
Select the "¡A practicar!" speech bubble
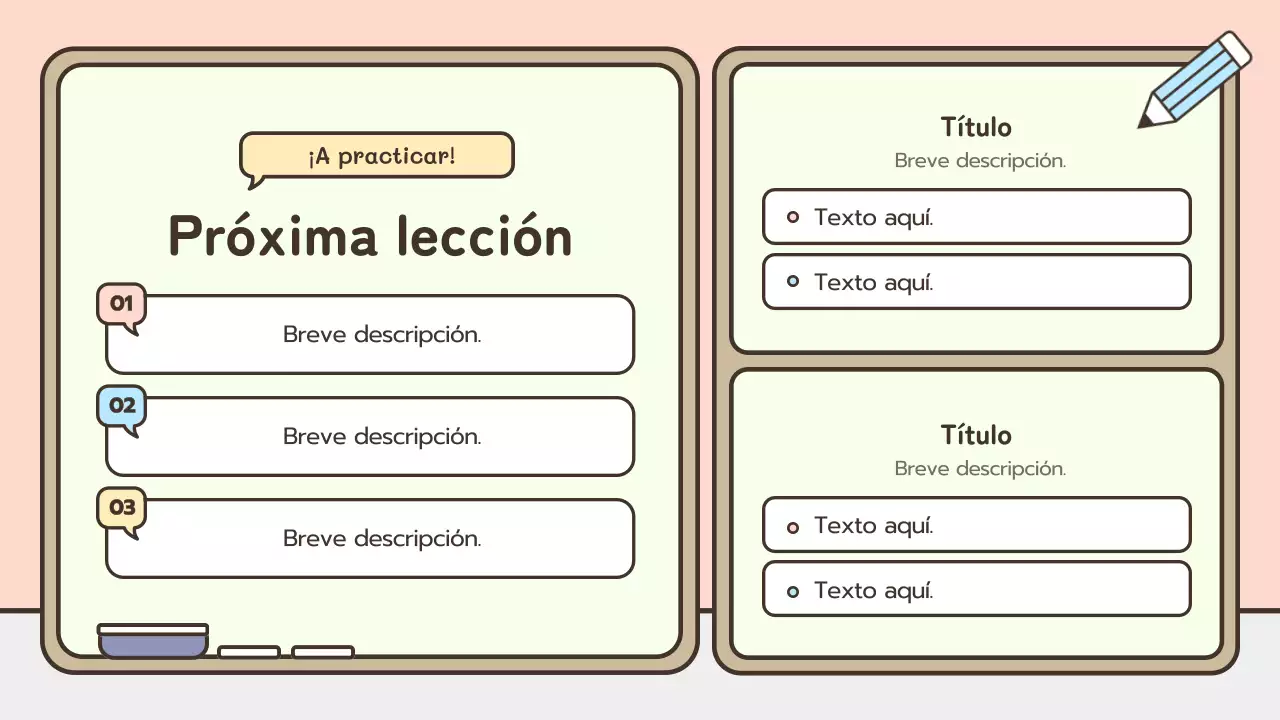point(379,156)
